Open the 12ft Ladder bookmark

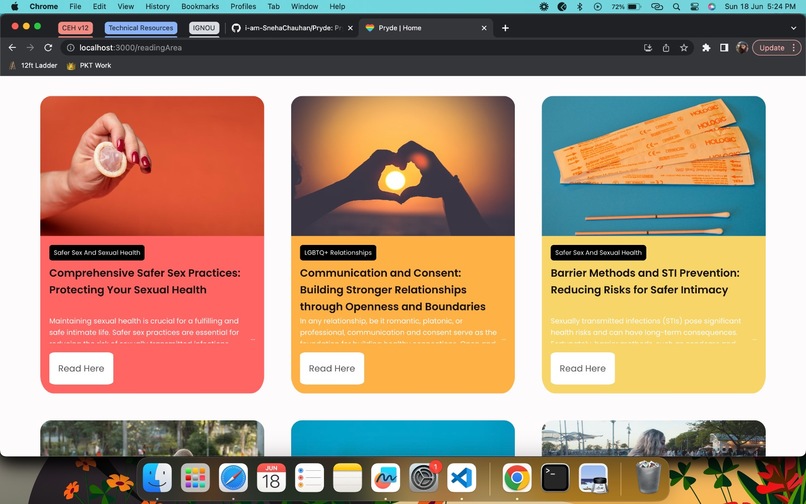click(x=33, y=65)
